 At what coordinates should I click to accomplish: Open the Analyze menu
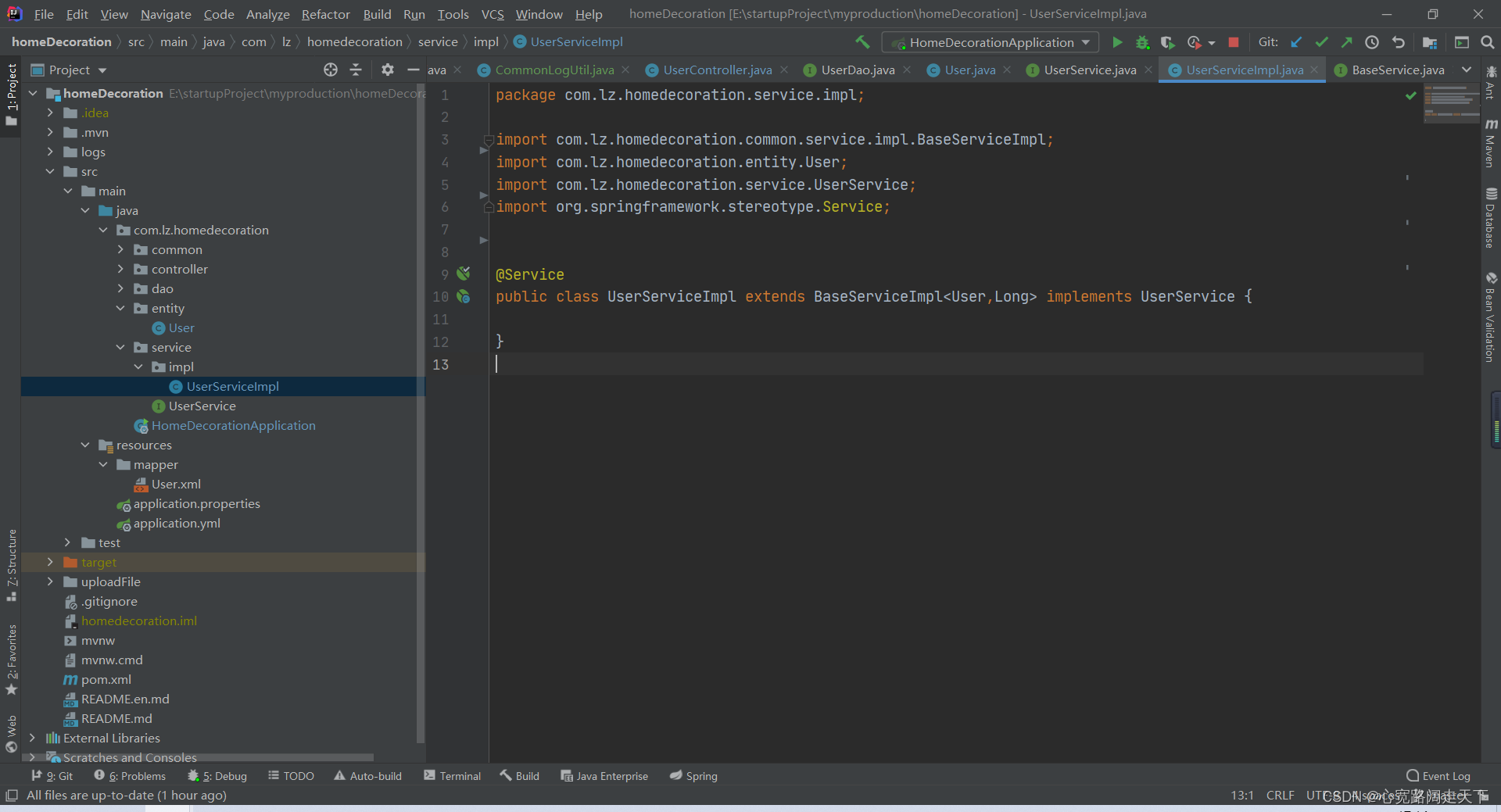pos(267,14)
